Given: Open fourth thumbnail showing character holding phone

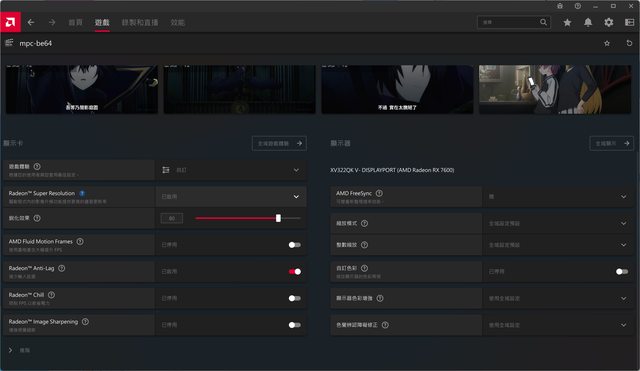Looking at the screenshot, I should coord(555,89).
